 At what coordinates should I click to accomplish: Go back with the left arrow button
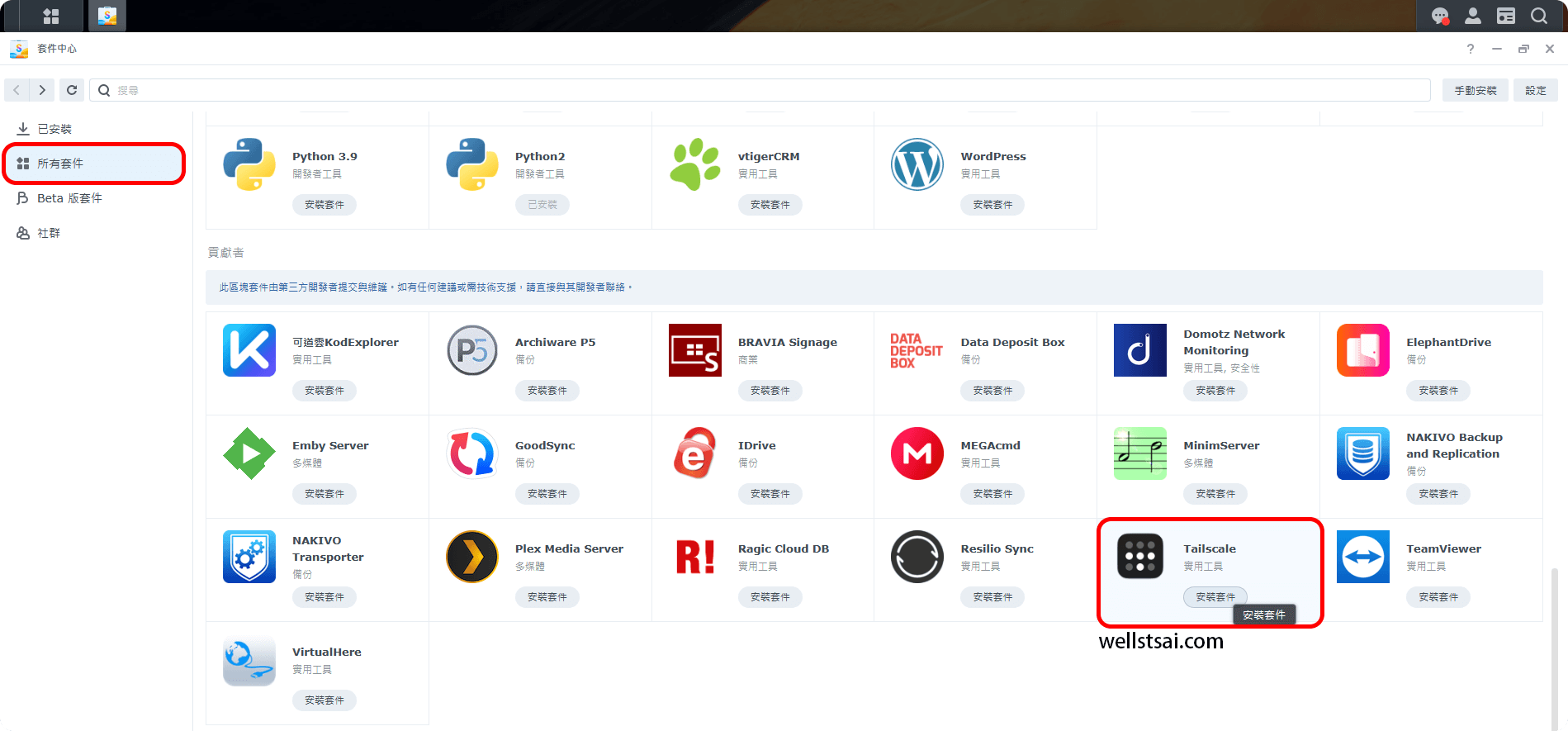tap(17, 90)
